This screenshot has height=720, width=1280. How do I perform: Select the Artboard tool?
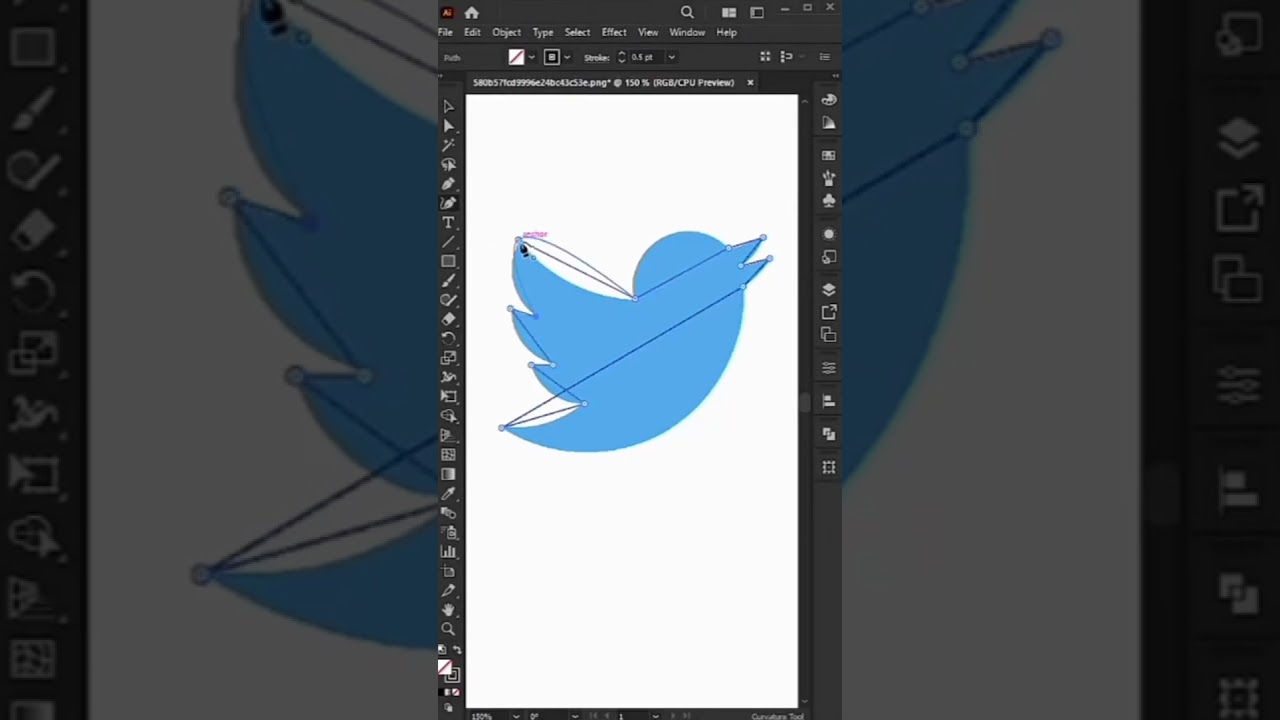[x=448, y=571]
